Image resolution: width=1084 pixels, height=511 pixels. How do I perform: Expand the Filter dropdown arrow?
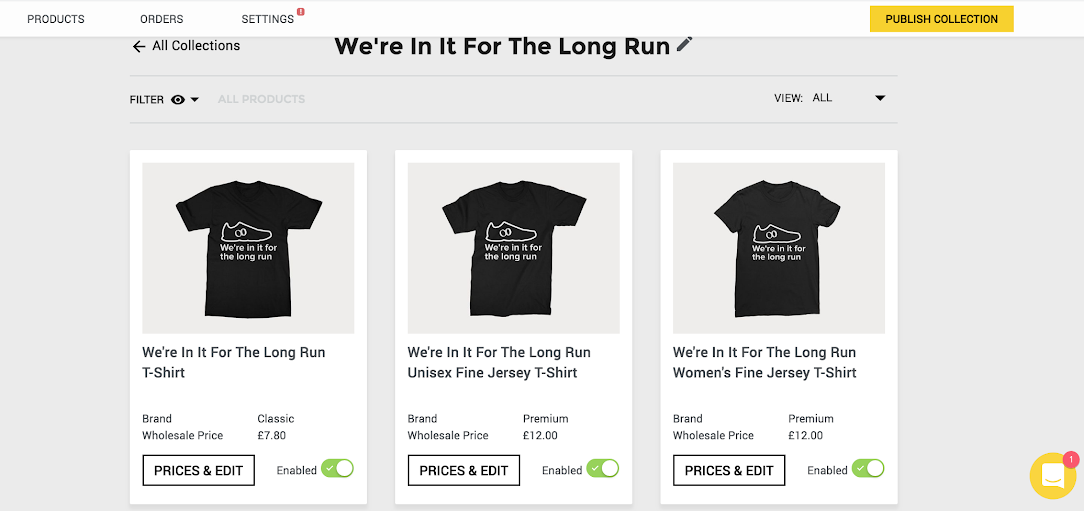click(x=195, y=99)
